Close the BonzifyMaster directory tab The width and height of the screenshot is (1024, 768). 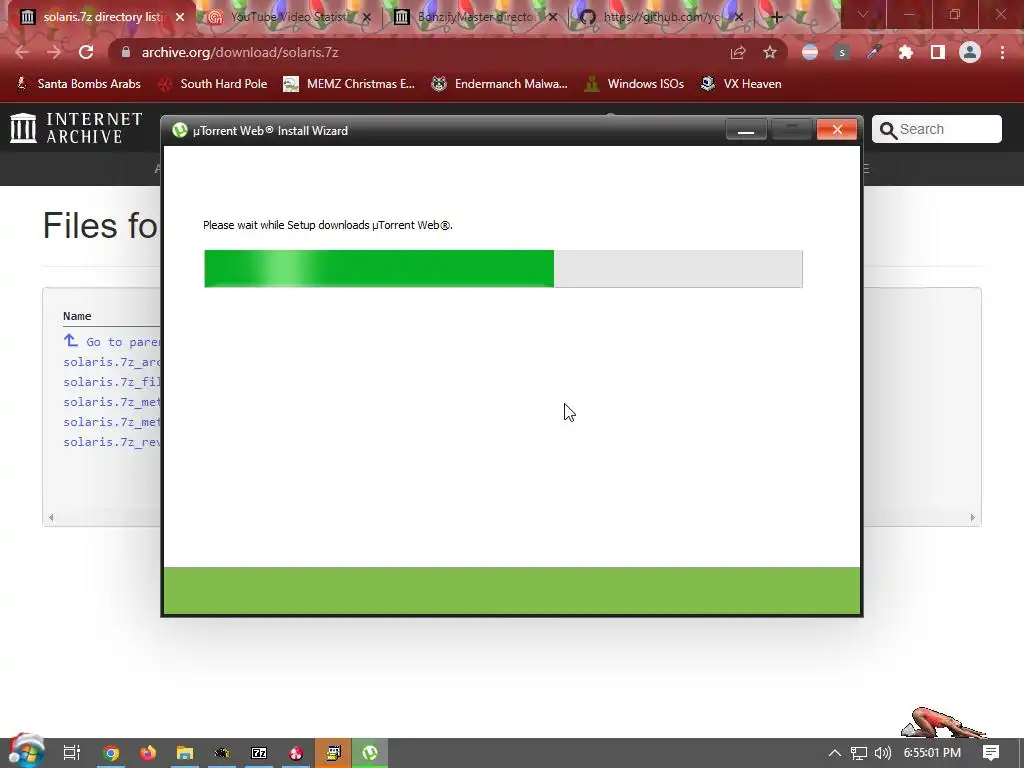(552, 17)
